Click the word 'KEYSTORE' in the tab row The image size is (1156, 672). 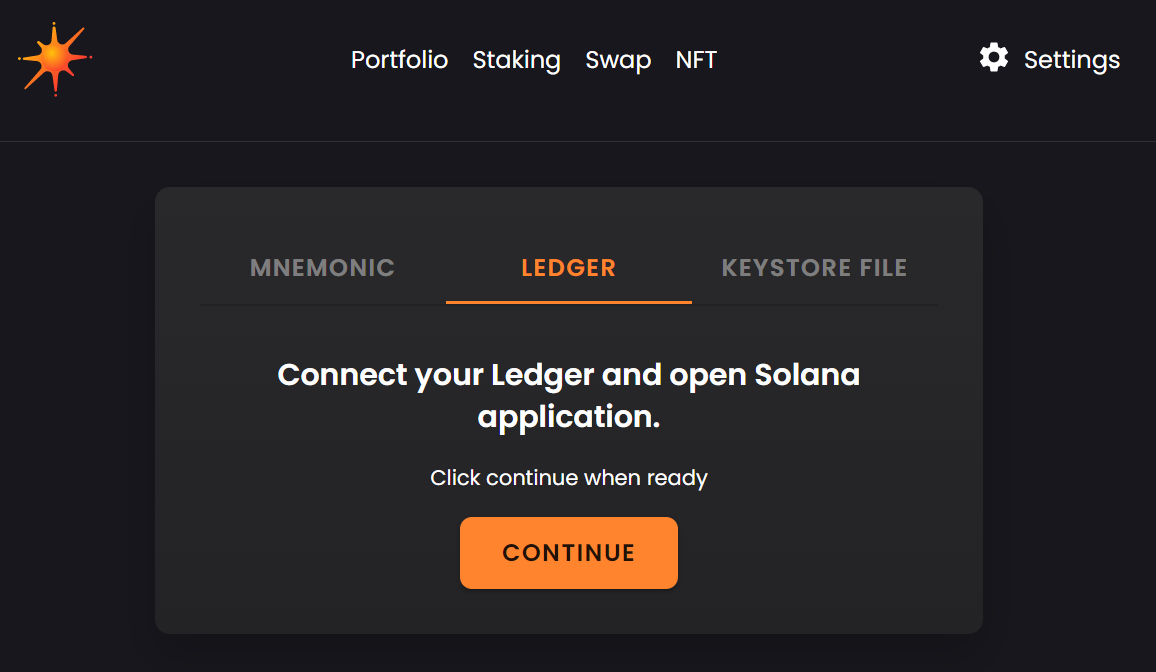[775, 268]
